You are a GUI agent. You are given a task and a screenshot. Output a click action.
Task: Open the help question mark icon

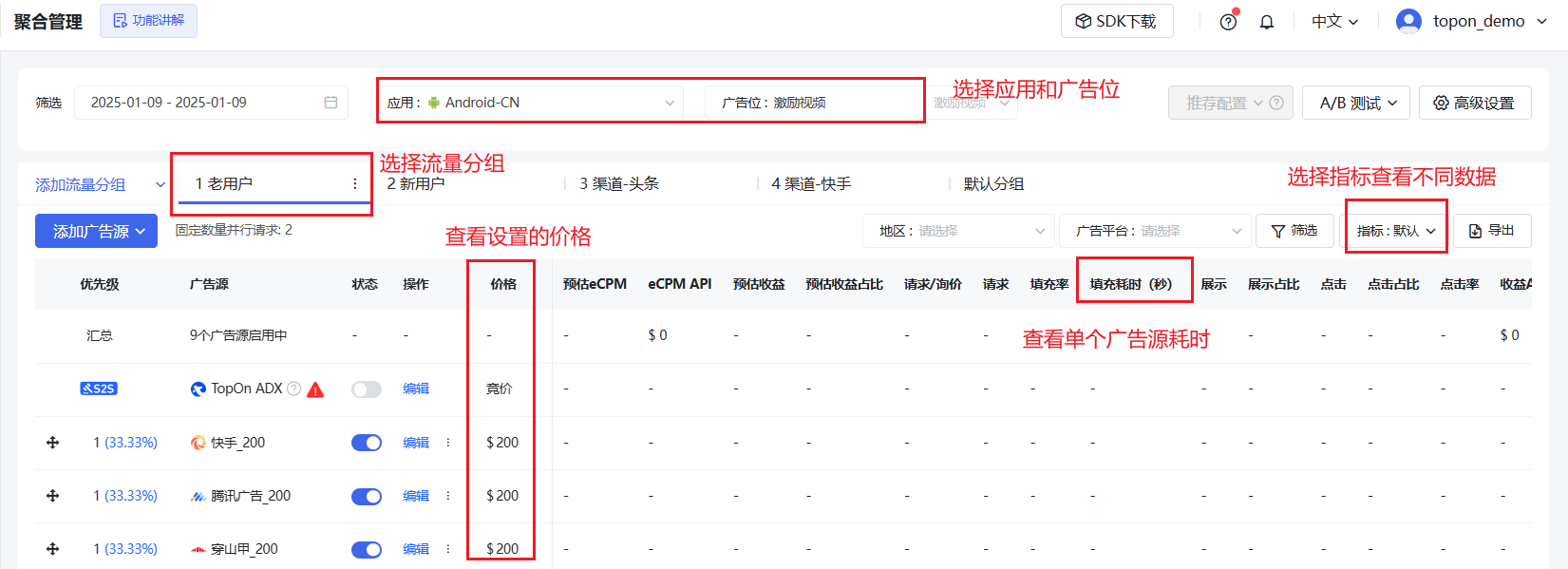coord(1228,22)
